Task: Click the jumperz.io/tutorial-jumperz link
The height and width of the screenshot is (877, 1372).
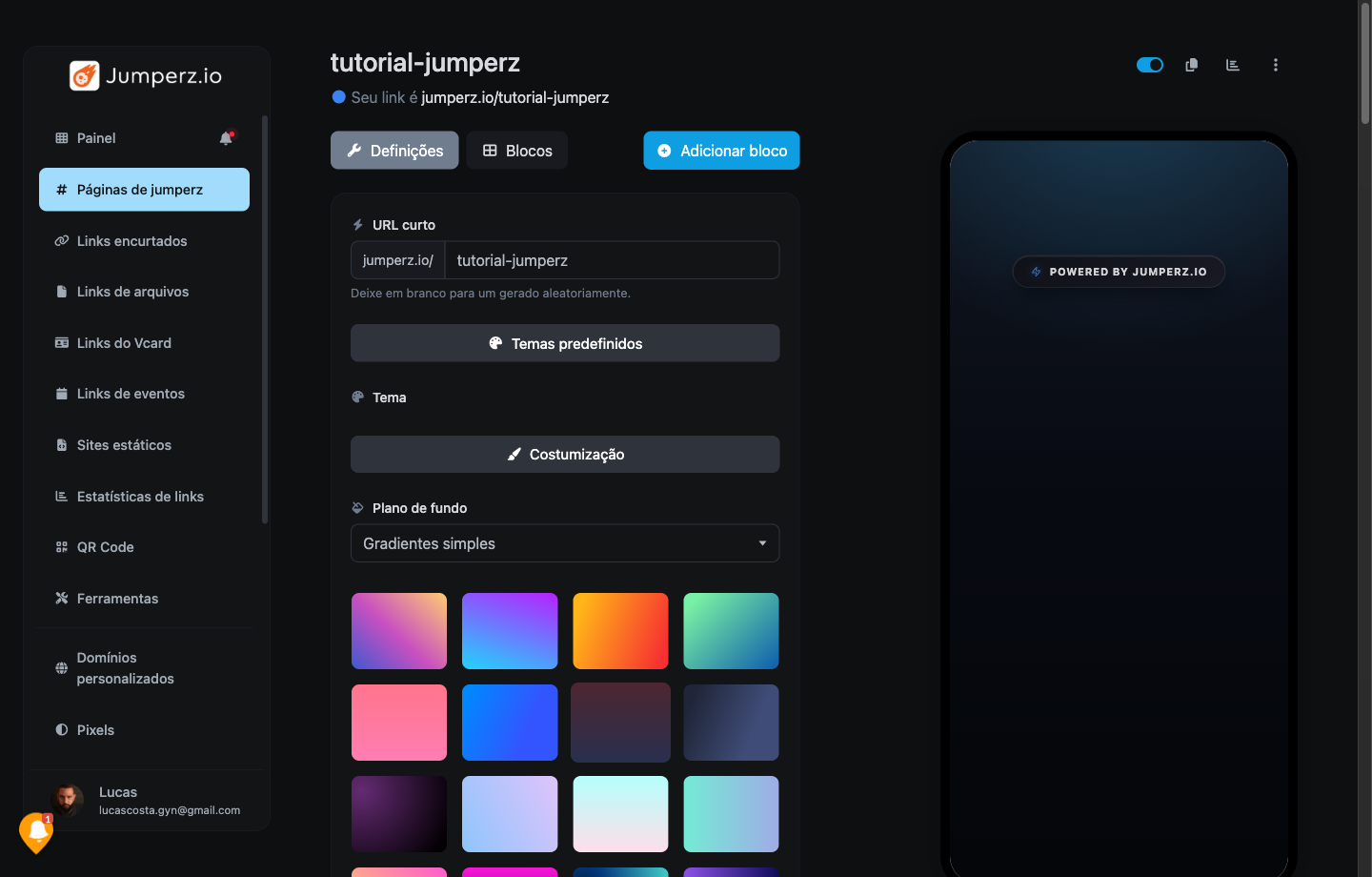Action: (515, 97)
